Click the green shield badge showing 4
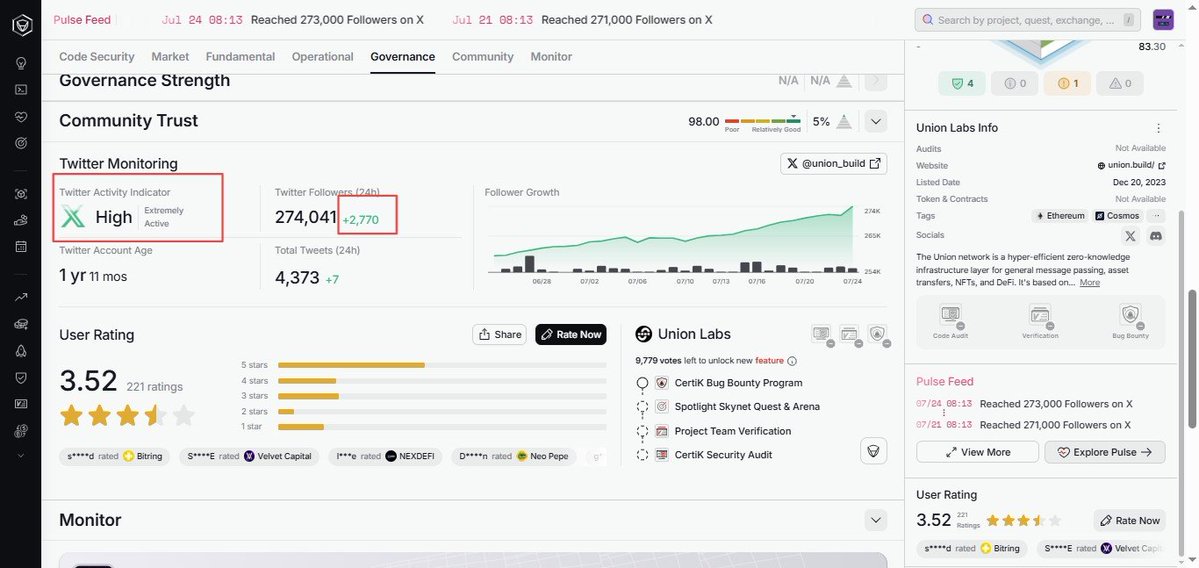This screenshot has height=568, width=1199. [x=962, y=83]
